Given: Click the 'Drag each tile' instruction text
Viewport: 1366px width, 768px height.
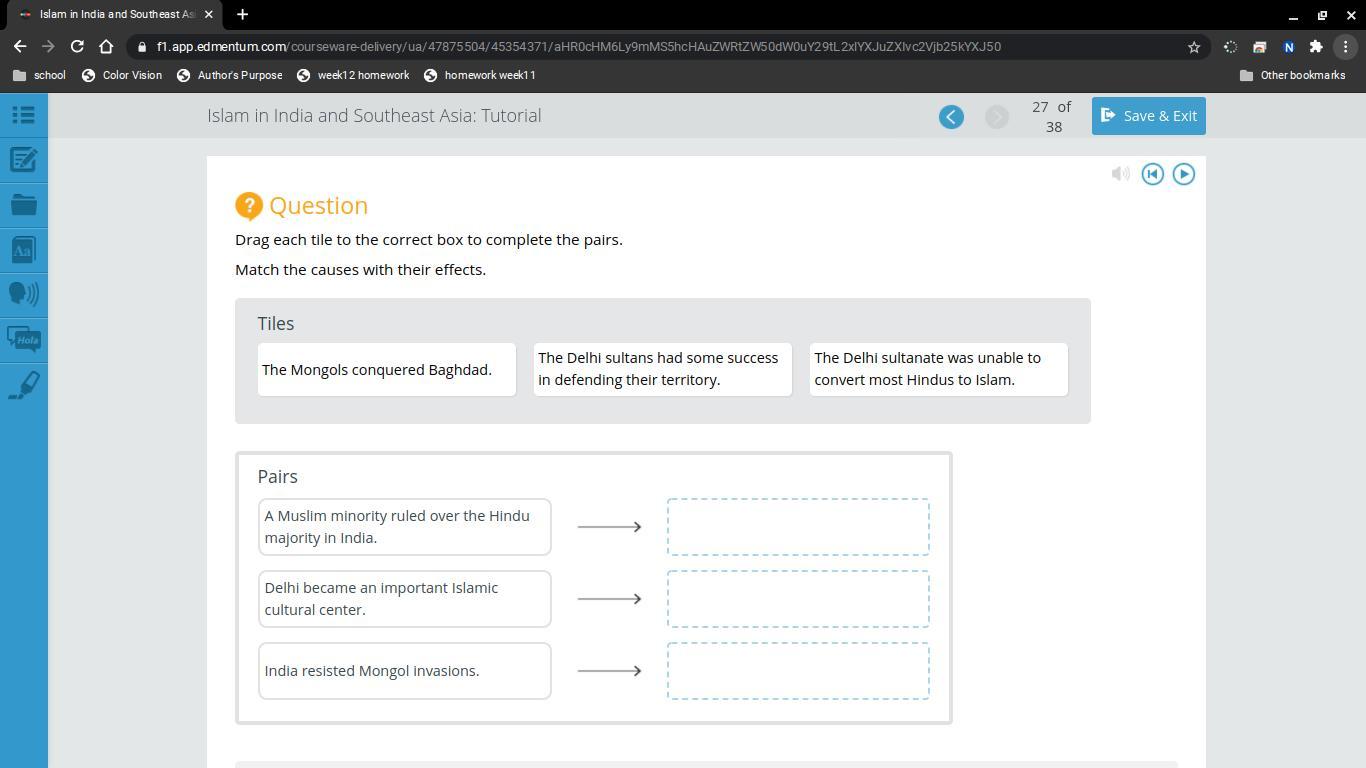Looking at the screenshot, I should [429, 240].
